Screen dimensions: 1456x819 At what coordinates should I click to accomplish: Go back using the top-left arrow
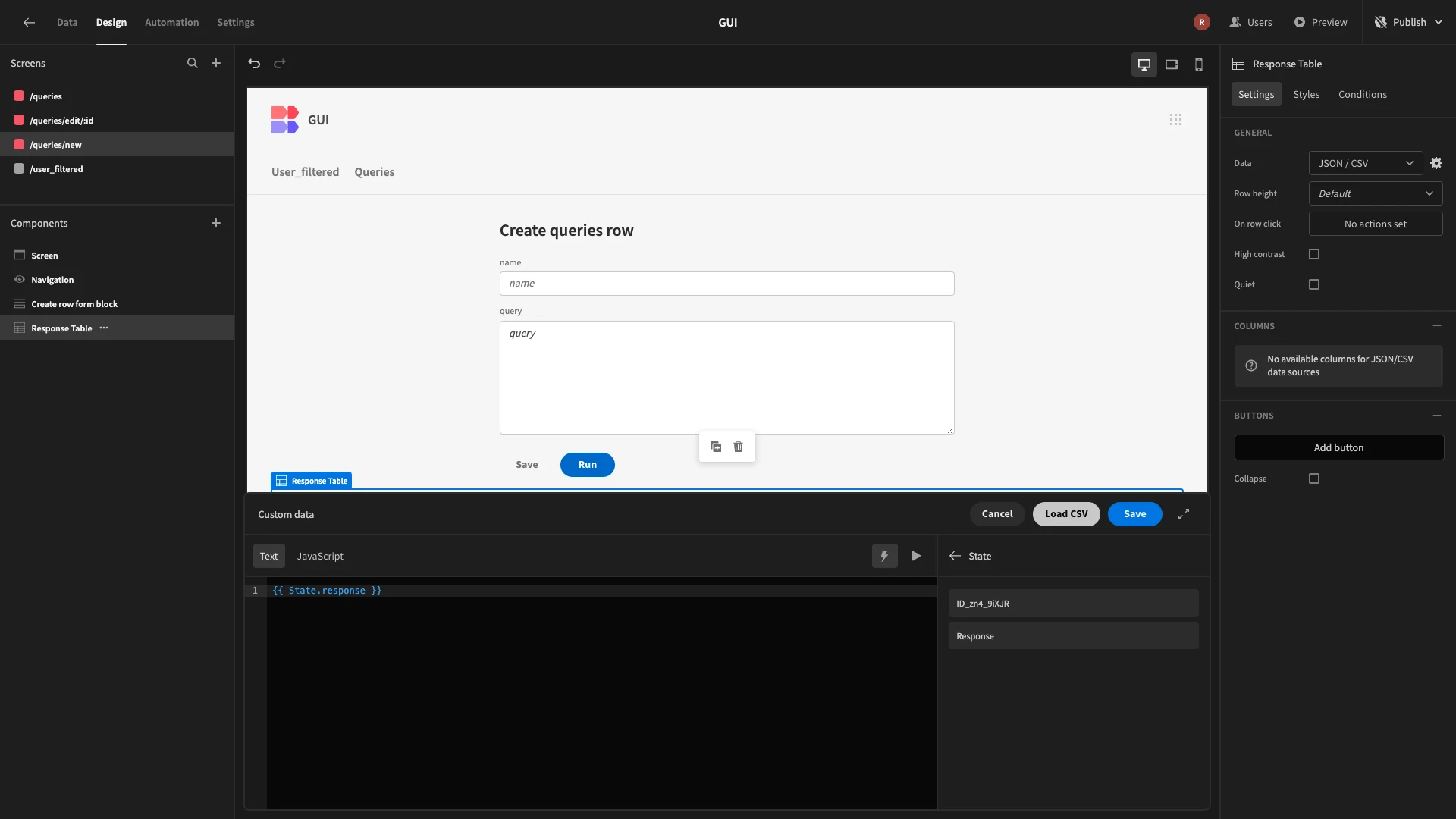pyautogui.click(x=29, y=22)
